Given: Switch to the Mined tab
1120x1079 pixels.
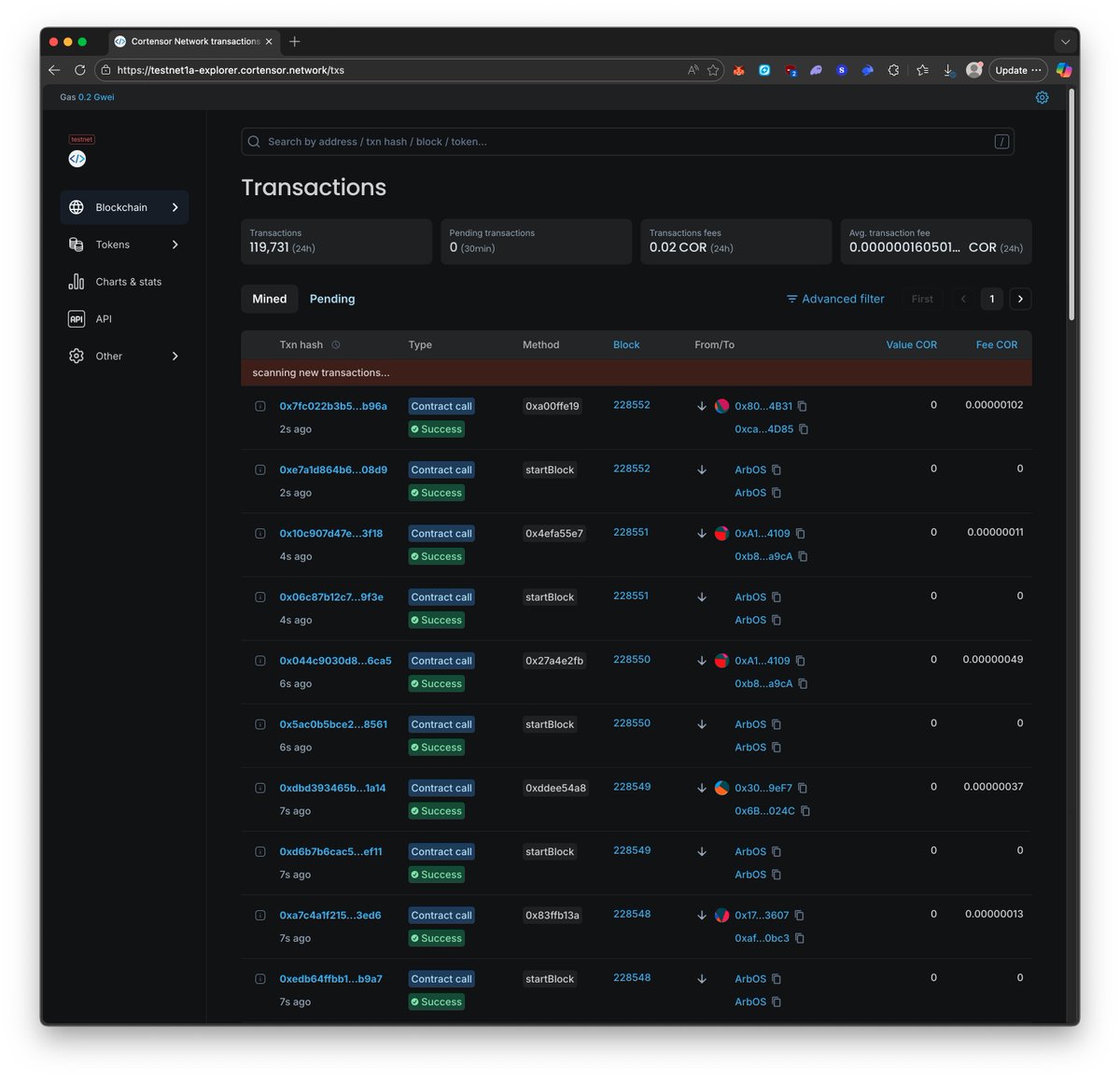Looking at the screenshot, I should pos(270,299).
